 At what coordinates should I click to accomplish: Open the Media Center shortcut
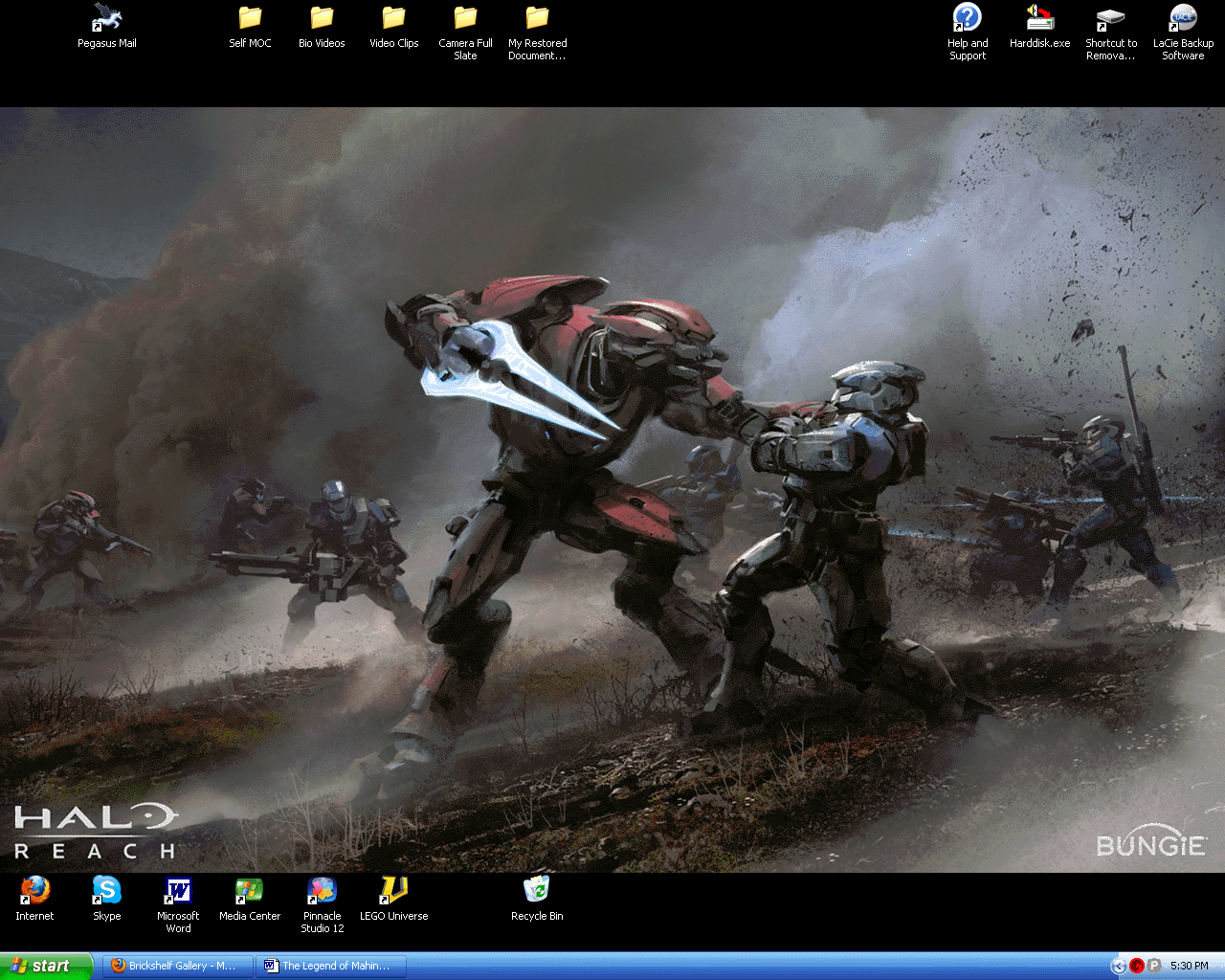click(250, 892)
